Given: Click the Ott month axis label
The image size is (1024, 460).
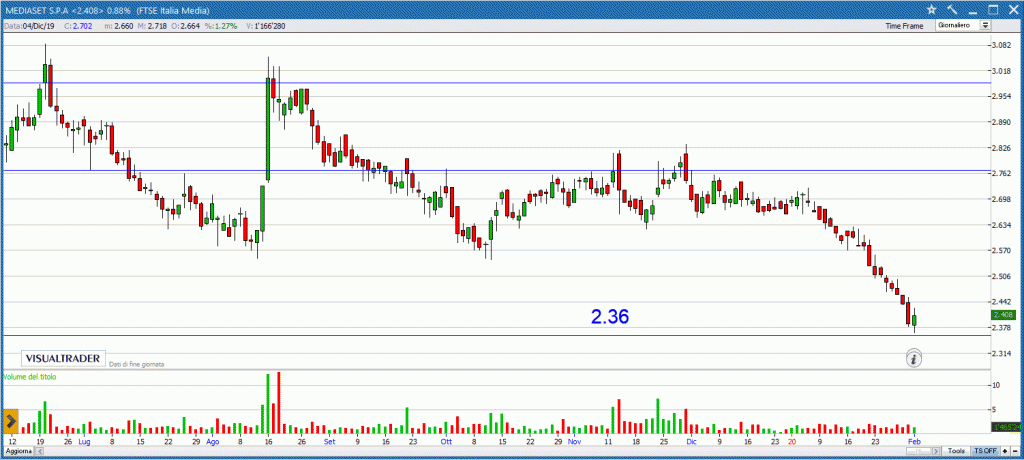Looking at the screenshot, I should [446, 442].
